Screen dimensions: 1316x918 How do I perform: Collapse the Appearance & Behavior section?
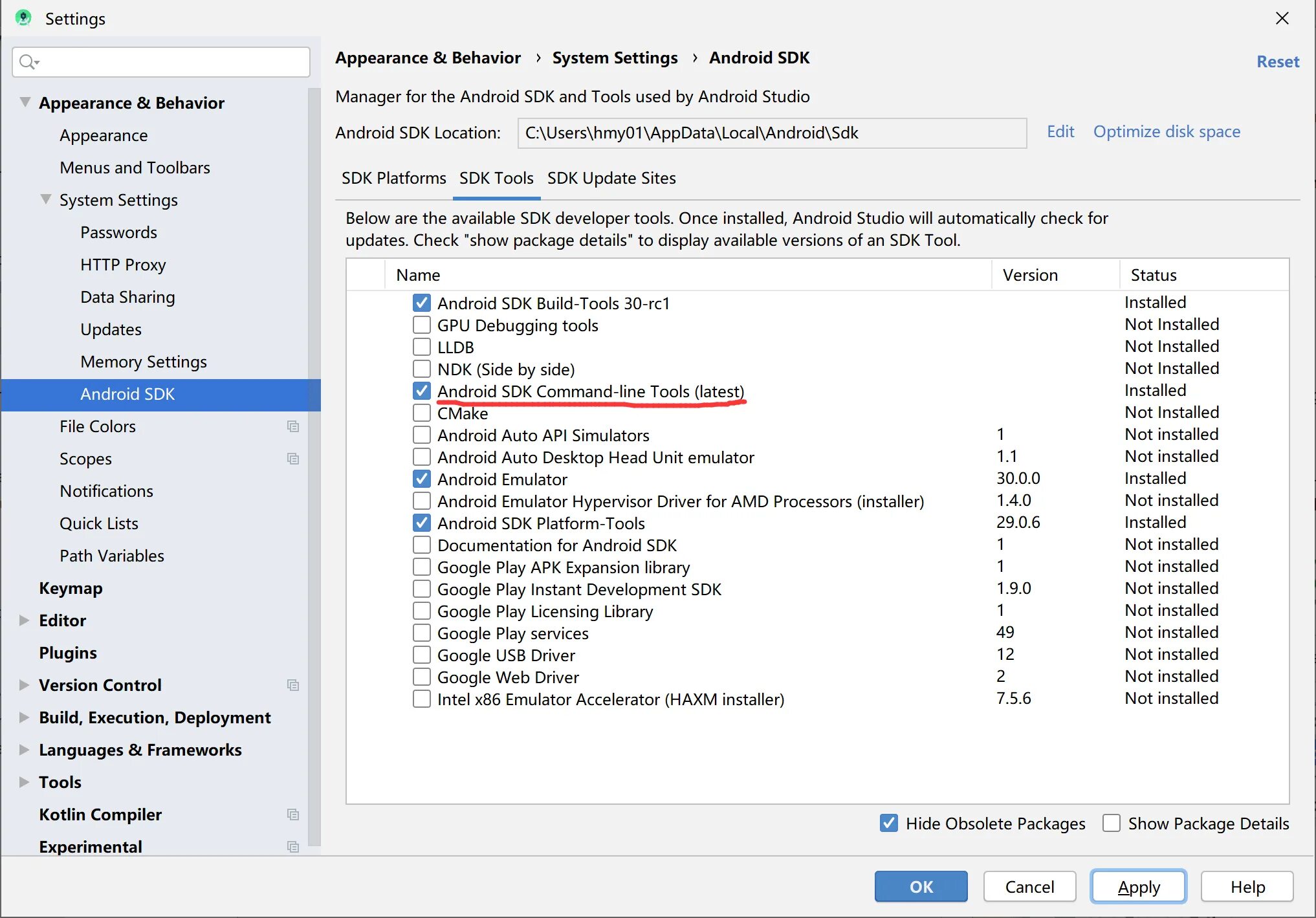click(x=25, y=102)
